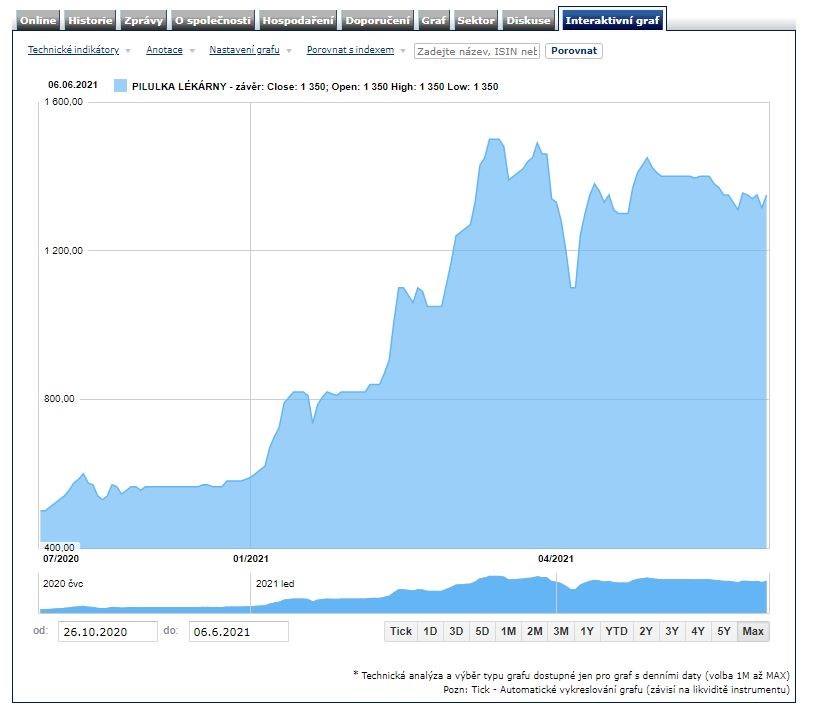This screenshot has width=821, height=722.
Task: Choose the YTD range button
Action: [x=616, y=631]
